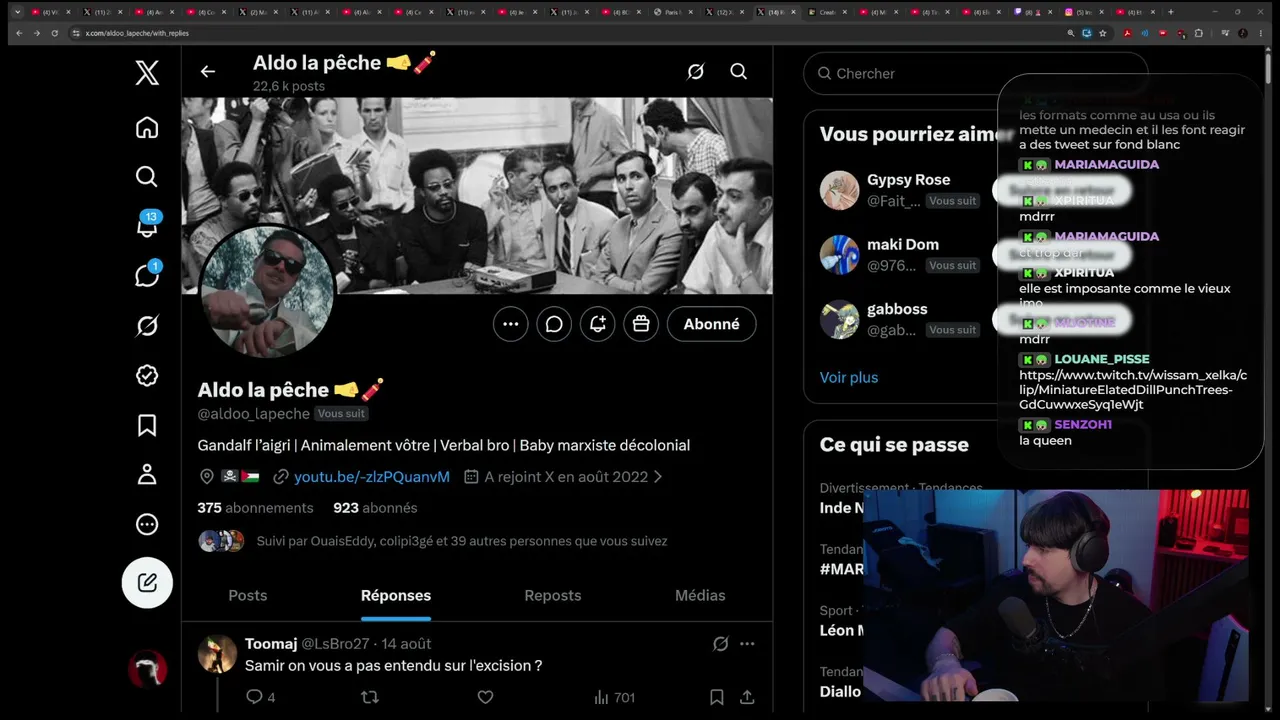Open the twitch.tv clip link in chat

coord(1133,390)
